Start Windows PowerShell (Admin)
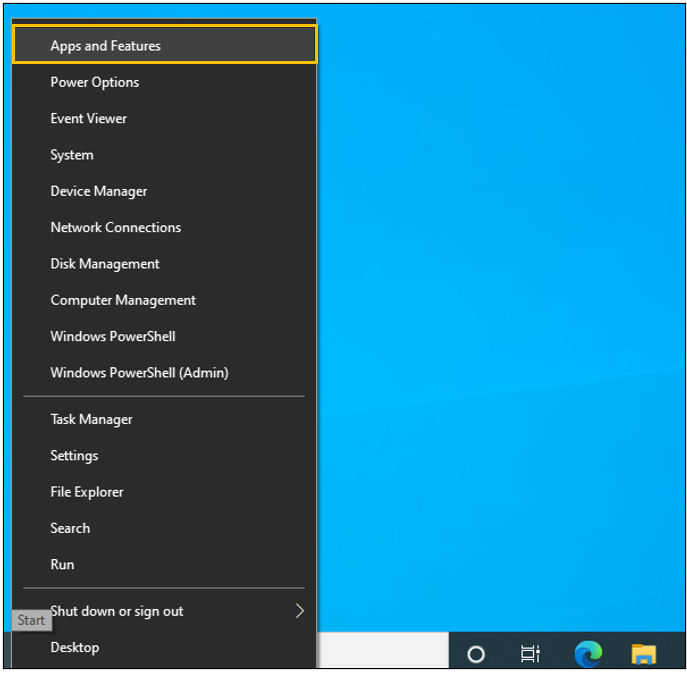Viewport: 687px width, 674px height. coord(164,373)
